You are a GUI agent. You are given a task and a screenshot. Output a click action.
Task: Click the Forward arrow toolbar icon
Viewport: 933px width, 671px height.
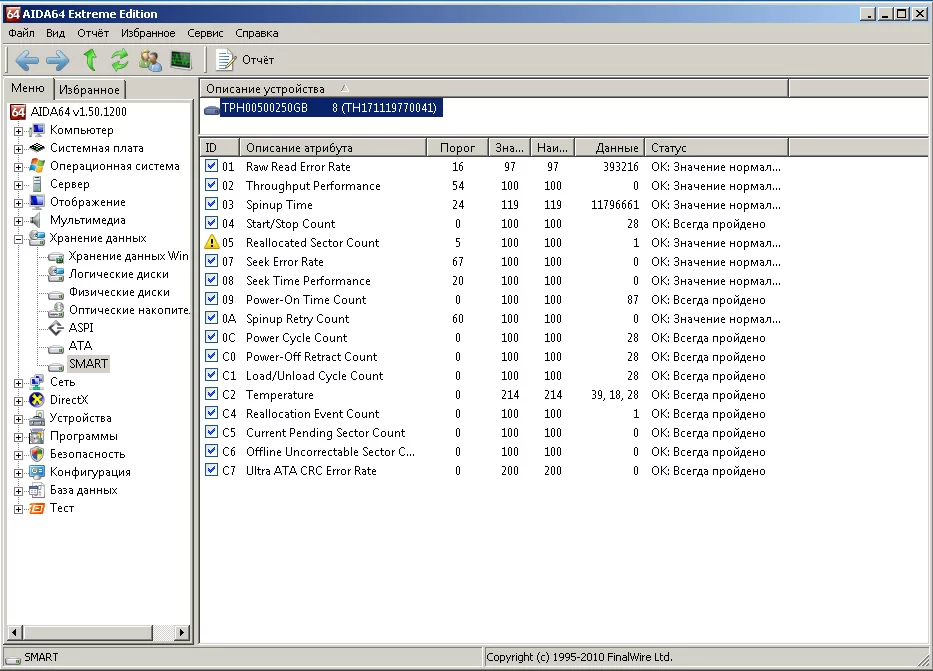(58, 60)
